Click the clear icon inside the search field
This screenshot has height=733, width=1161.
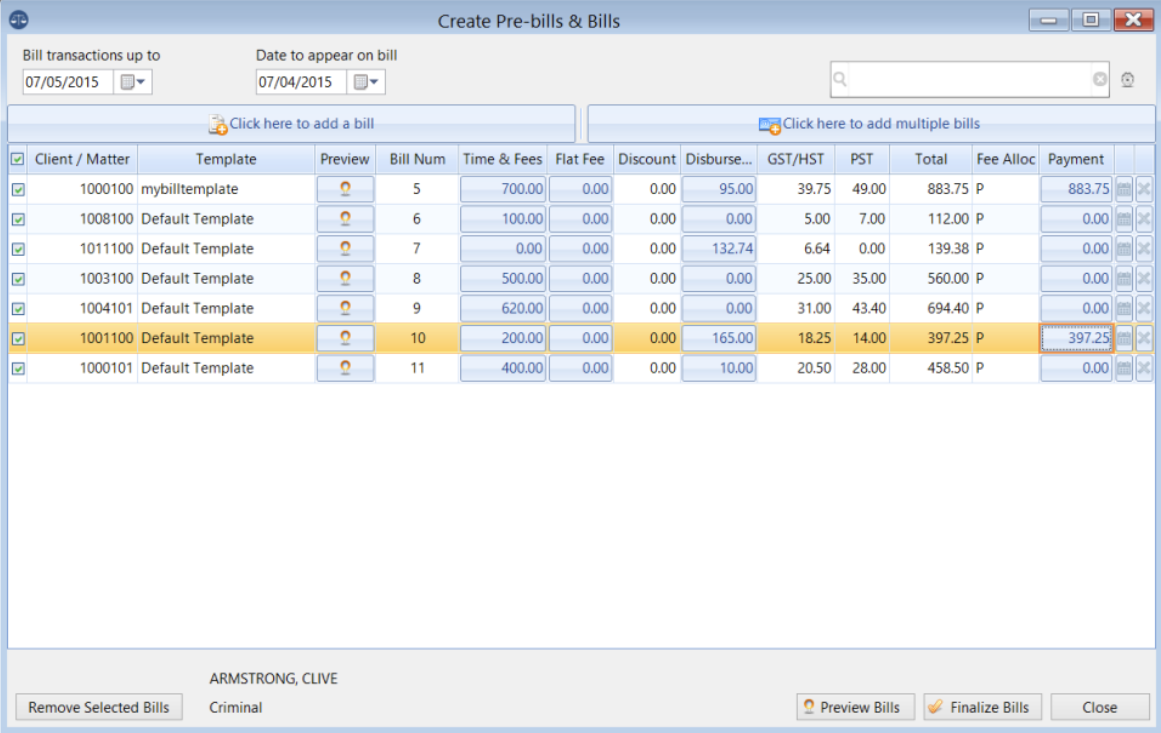(1099, 79)
